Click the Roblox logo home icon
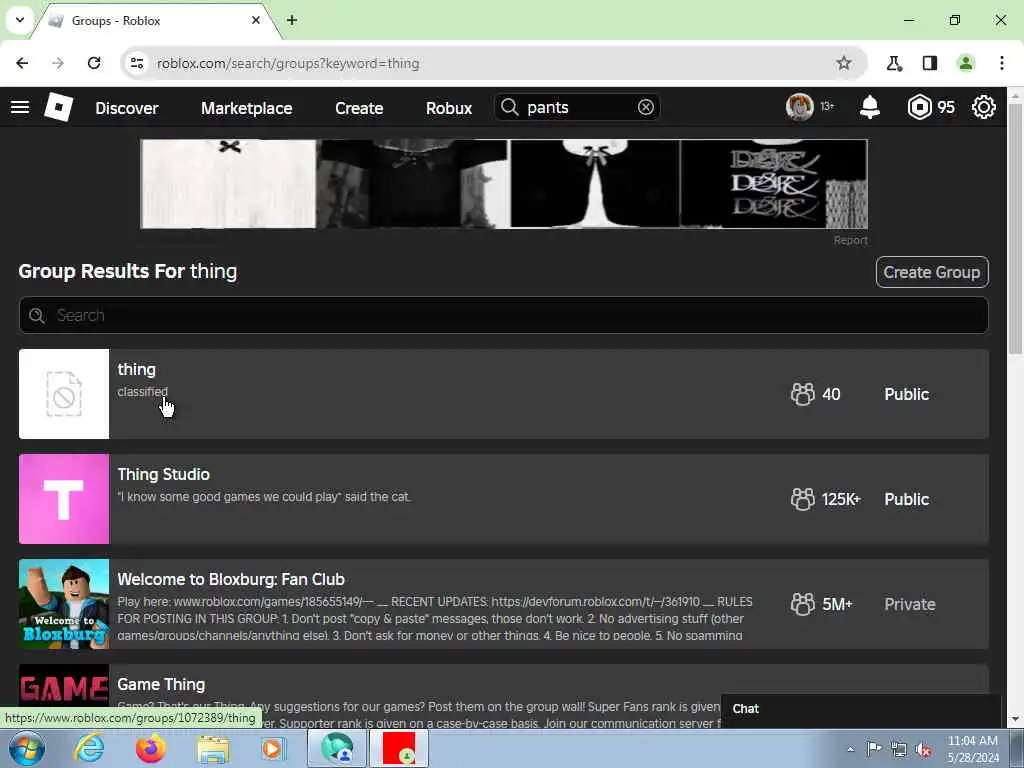The height and width of the screenshot is (768, 1024). click(59, 107)
